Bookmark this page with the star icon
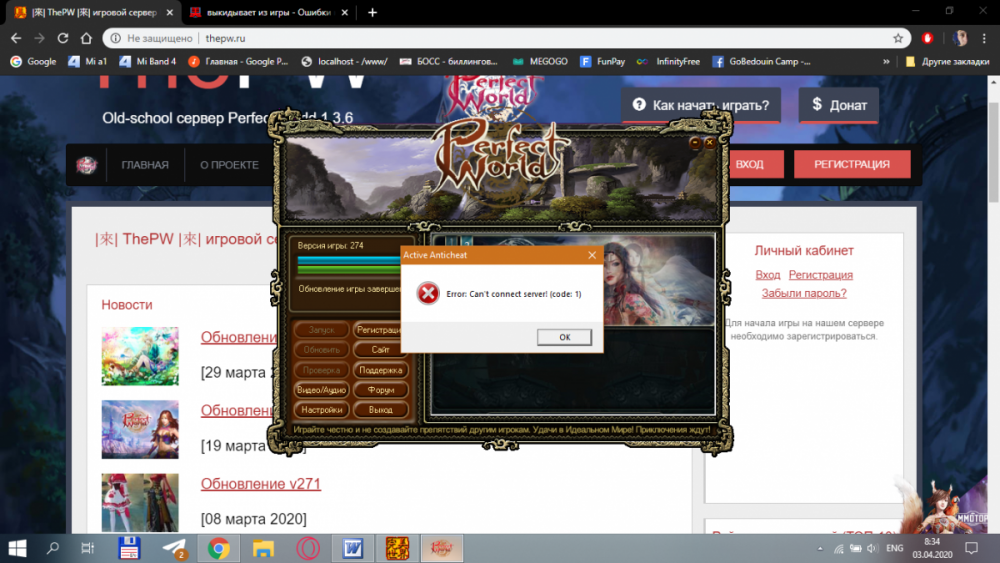Viewport: 1000px width, 563px height. (x=898, y=38)
